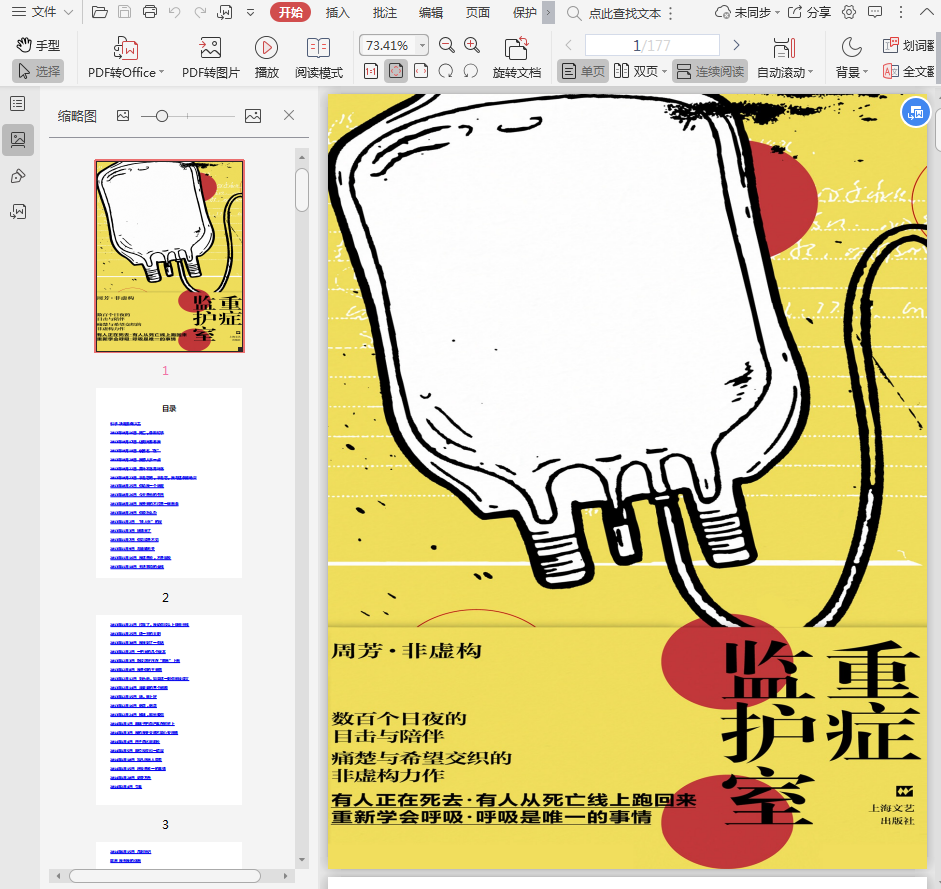Go to previous page arrow
The height and width of the screenshot is (889, 941).
pyautogui.click(x=568, y=45)
